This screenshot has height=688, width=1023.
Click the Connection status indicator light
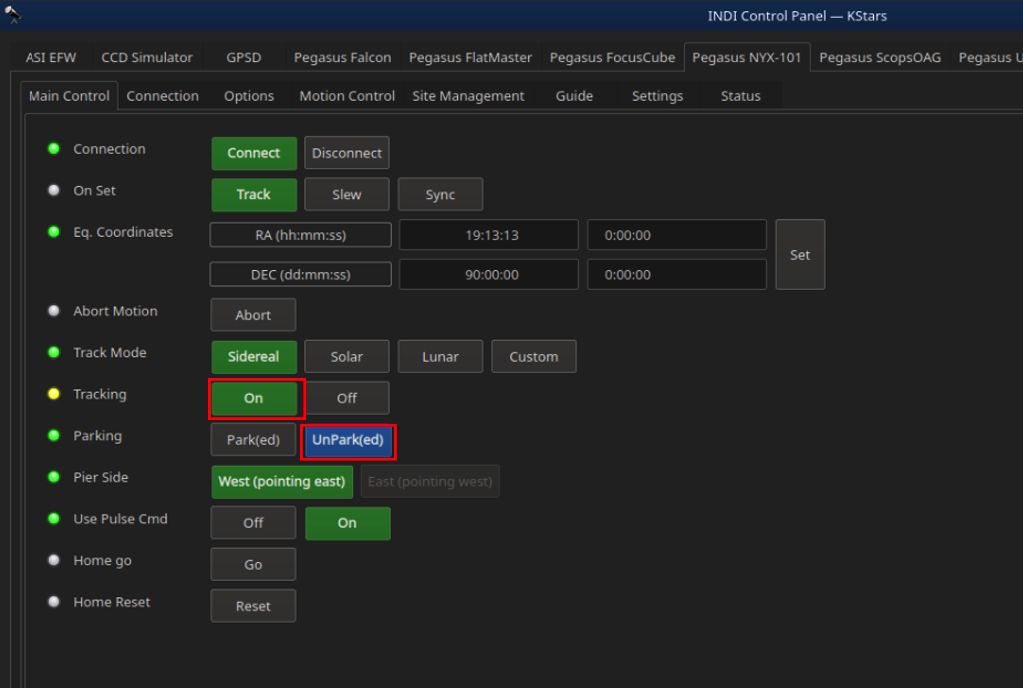54,149
